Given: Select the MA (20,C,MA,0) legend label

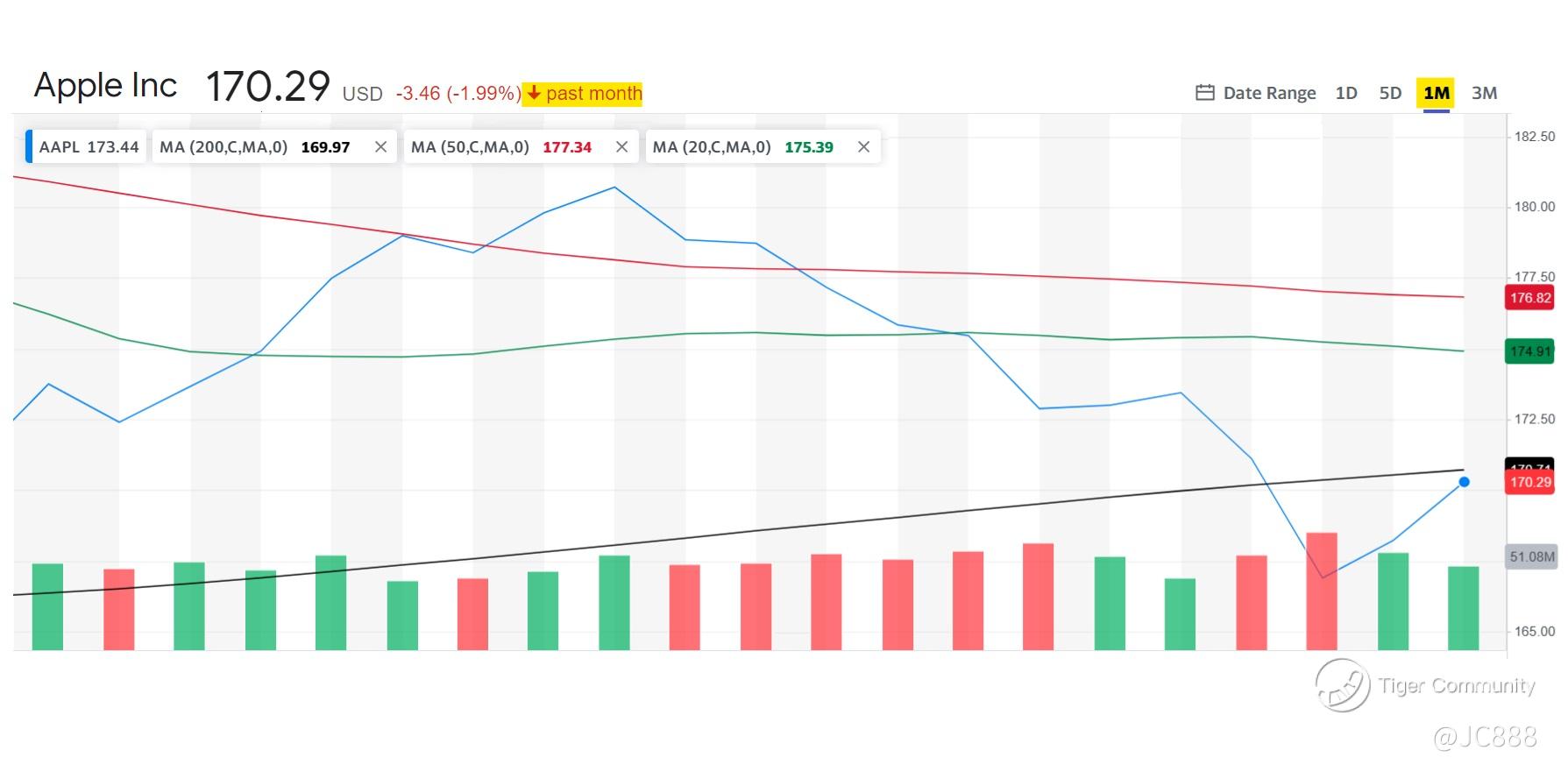Looking at the screenshot, I should (712, 147).
